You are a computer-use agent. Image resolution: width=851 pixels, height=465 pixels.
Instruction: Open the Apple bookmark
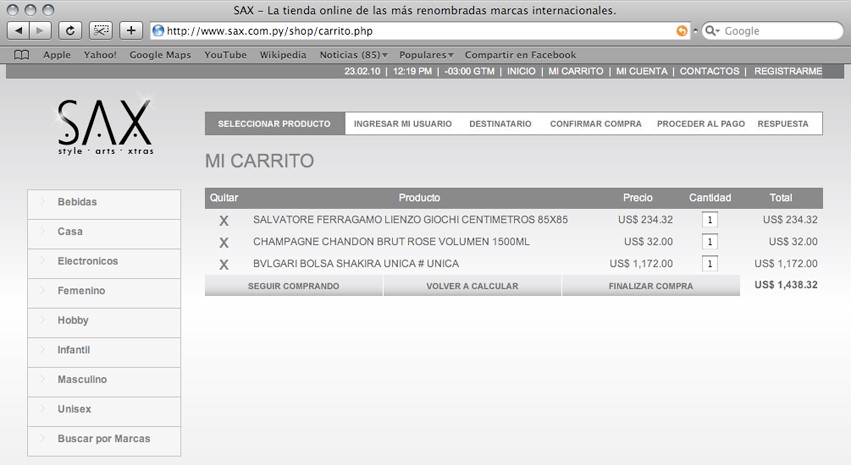57,55
